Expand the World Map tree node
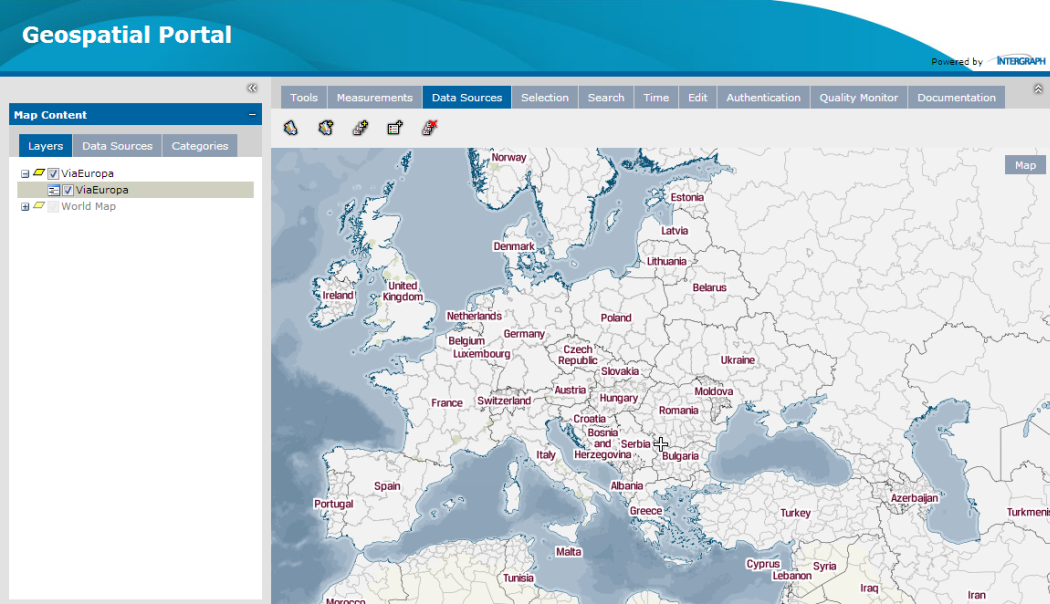1050x604 pixels. [x=25, y=207]
